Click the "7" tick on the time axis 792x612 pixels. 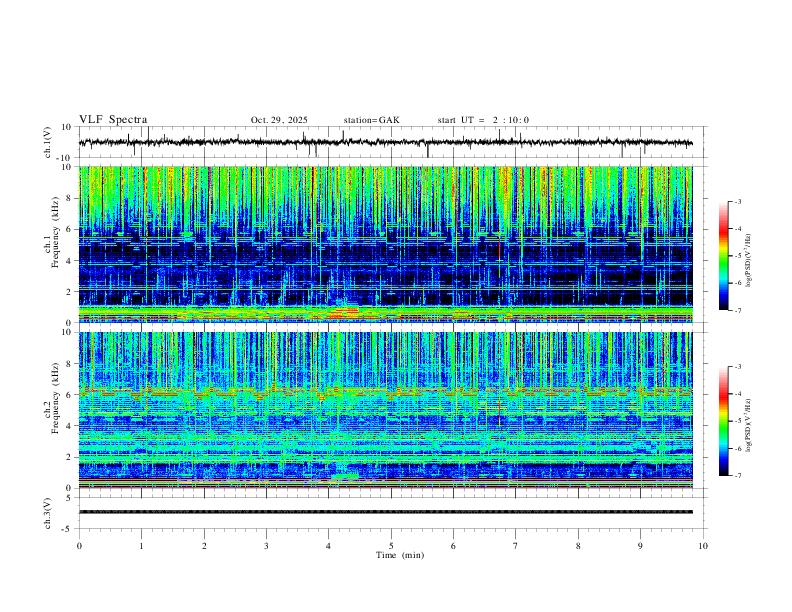pyautogui.click(x=516, y=546)
